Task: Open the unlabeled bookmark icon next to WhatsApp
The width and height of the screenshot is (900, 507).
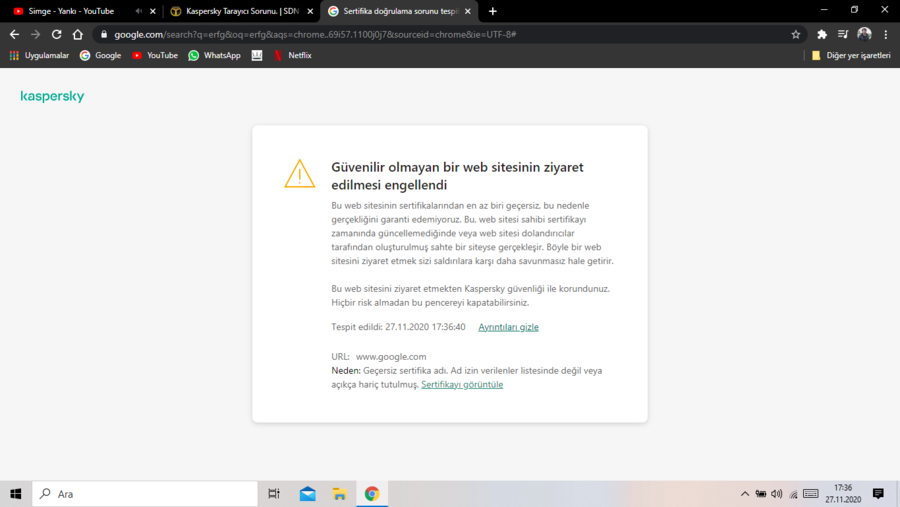Action: pos(257,56)
